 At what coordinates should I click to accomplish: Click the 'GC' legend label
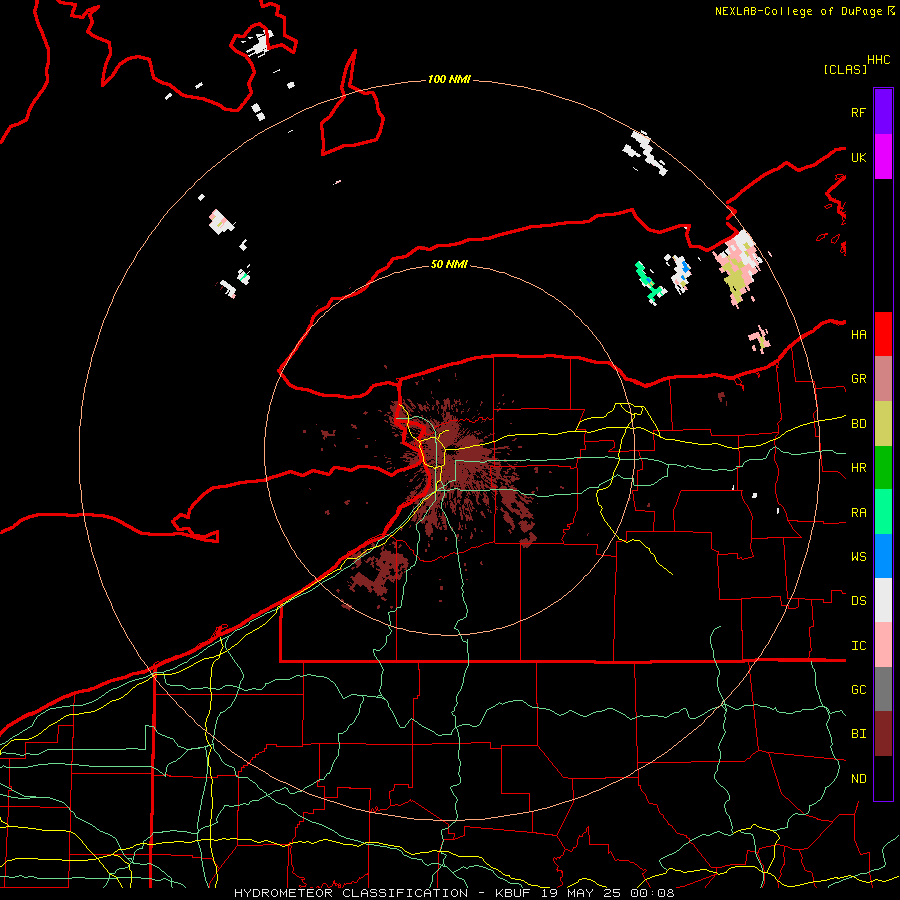pyautogui.click(x=858, y=689)
